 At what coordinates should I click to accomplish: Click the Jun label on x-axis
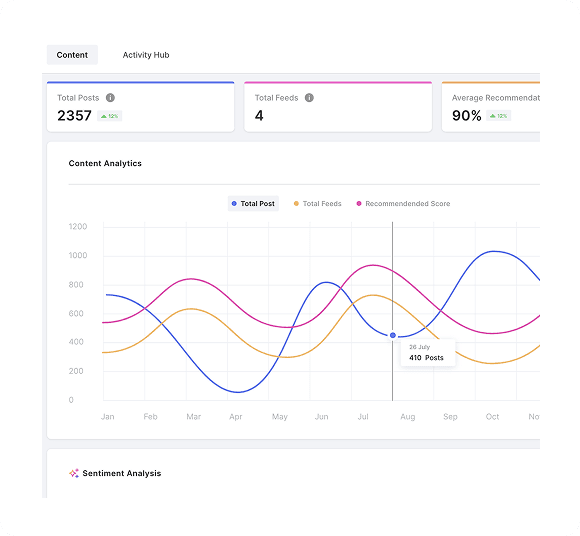coord(321,417)
